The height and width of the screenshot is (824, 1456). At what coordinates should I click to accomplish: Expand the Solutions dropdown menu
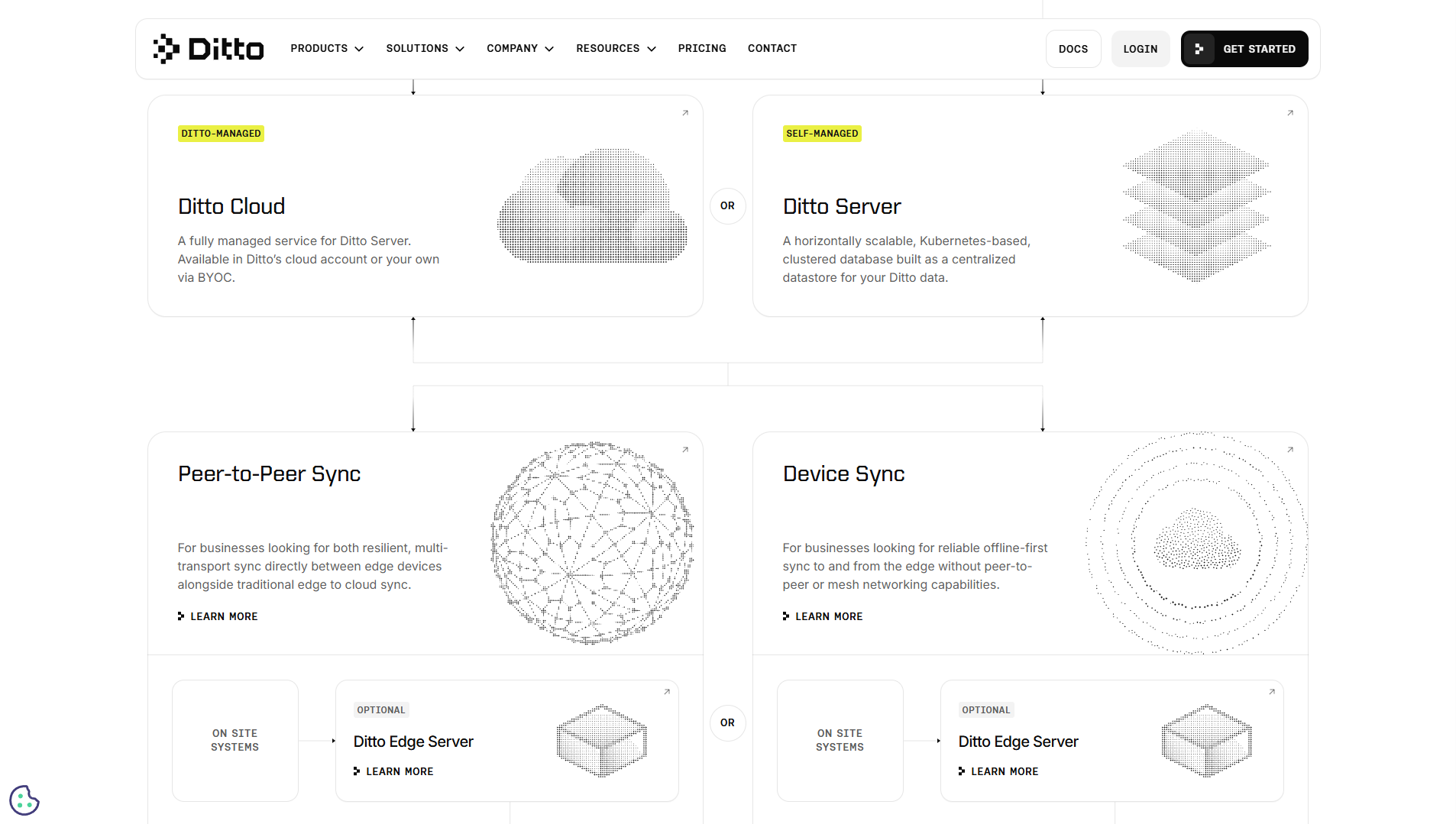(425, 49)
